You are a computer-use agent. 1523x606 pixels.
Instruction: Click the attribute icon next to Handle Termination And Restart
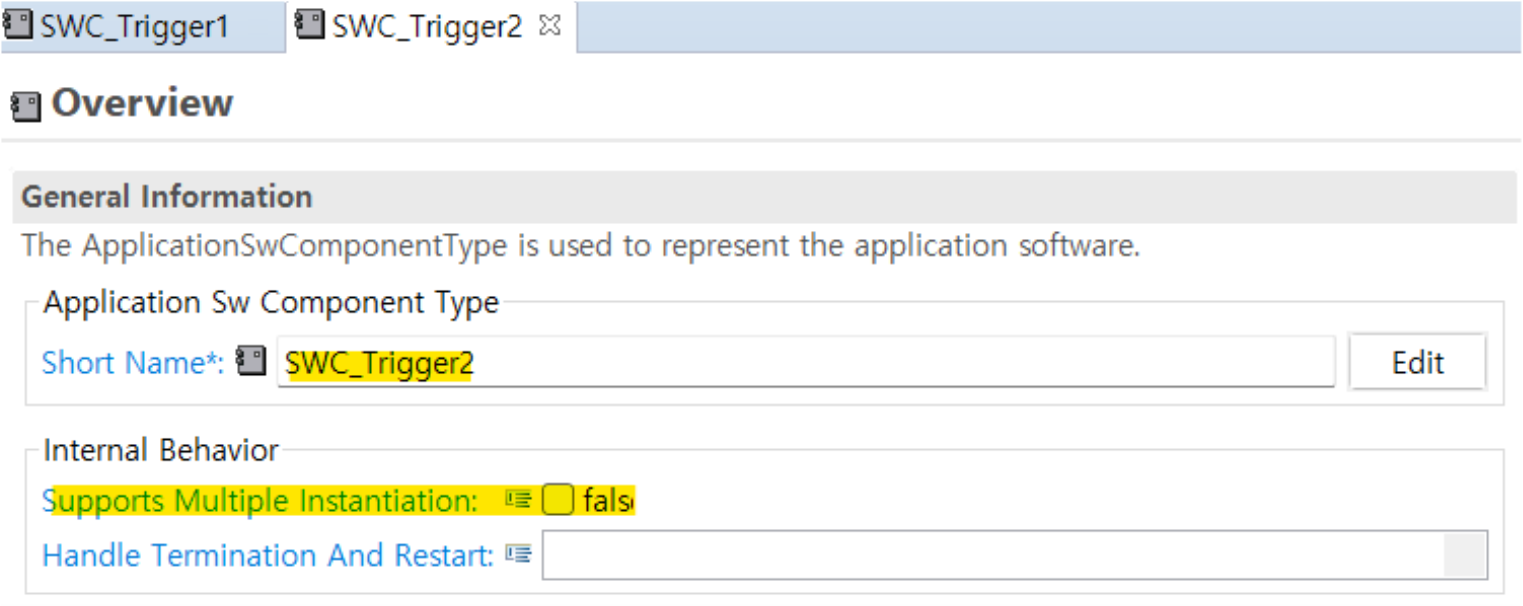[x=518, y=554]
